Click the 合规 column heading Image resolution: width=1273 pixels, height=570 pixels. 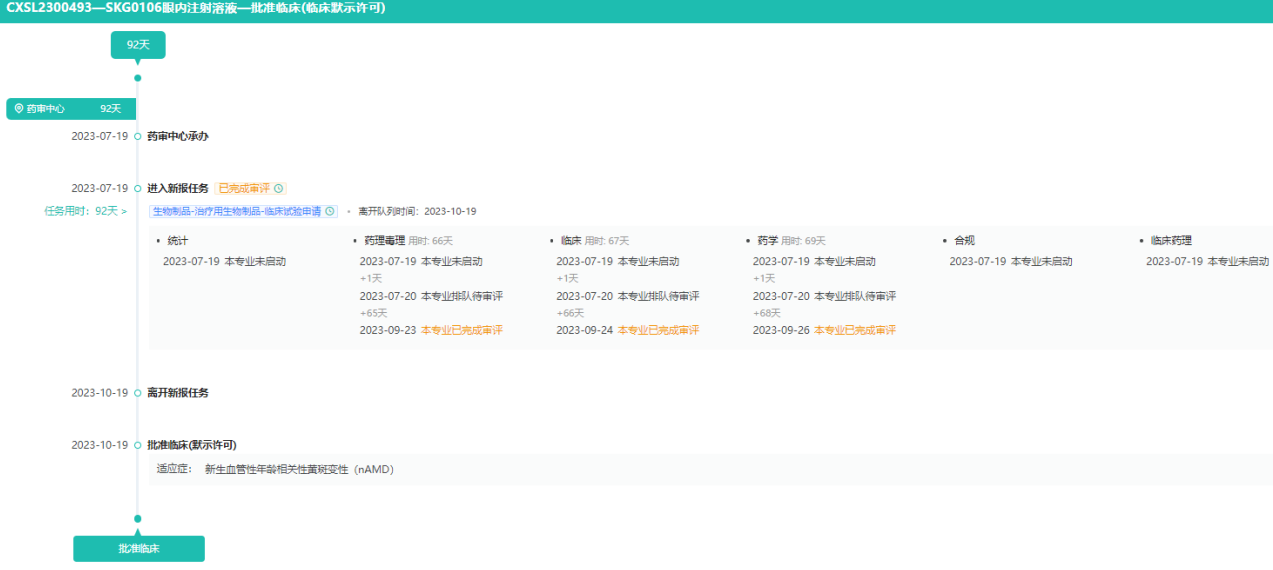[964, 241]
